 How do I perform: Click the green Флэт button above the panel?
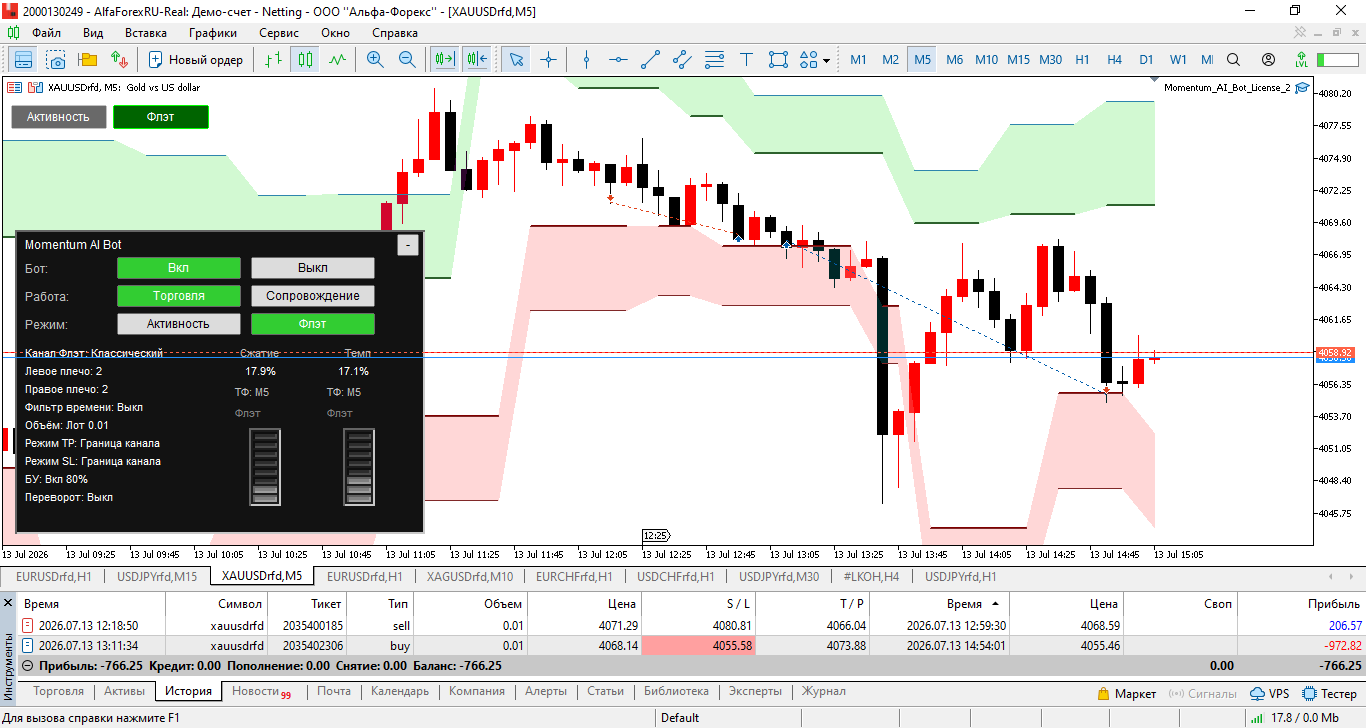click(x=161, y=117)
